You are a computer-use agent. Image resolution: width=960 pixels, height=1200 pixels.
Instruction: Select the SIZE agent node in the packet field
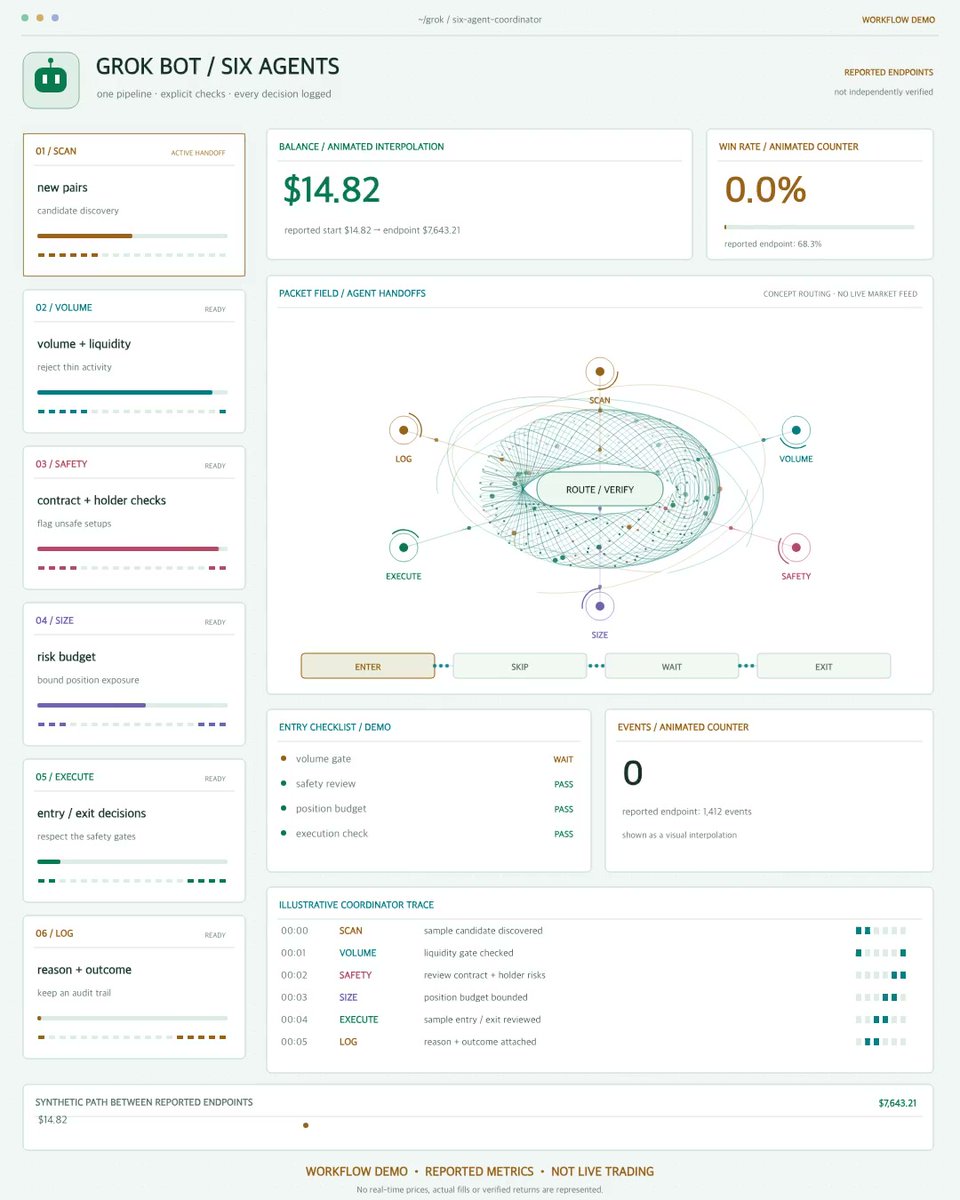pyautogui.click(x=600, y=606)
